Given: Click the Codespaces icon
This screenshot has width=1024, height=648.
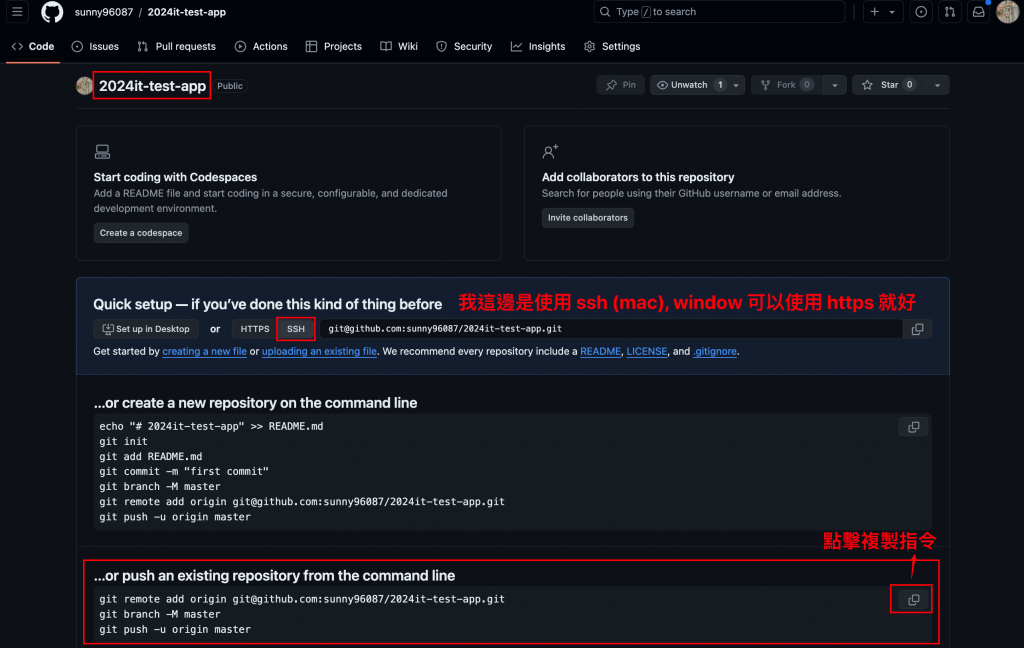Looking at the screenshot, I should (x=103, y=152).
